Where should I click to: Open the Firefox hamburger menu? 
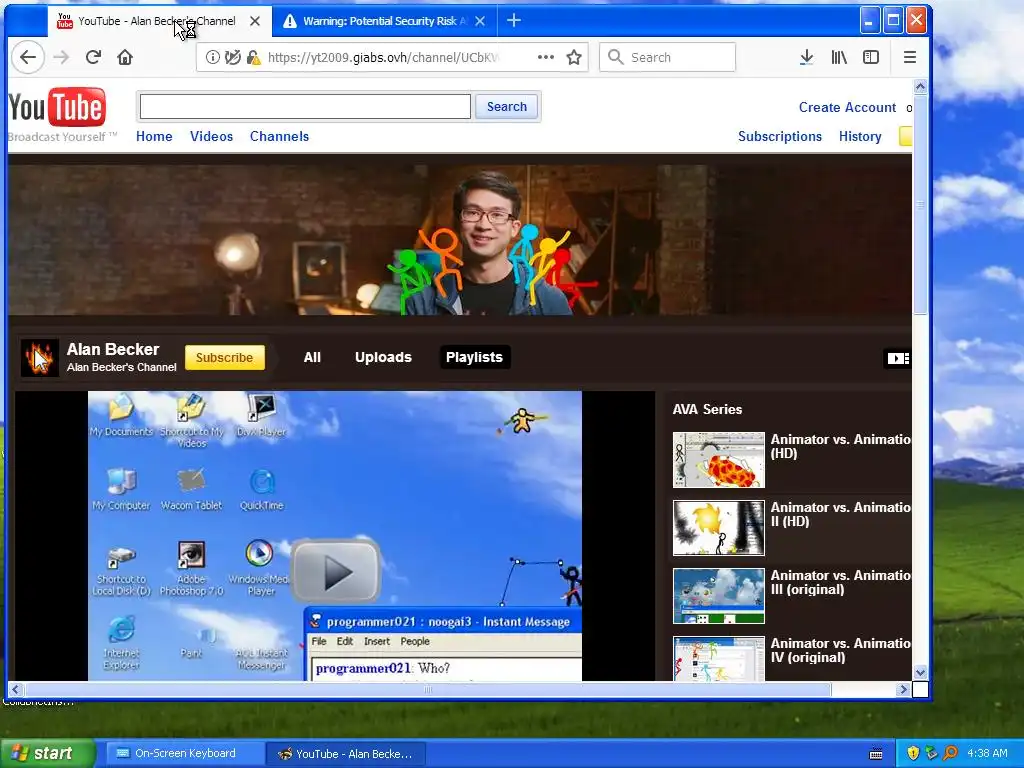910,57
